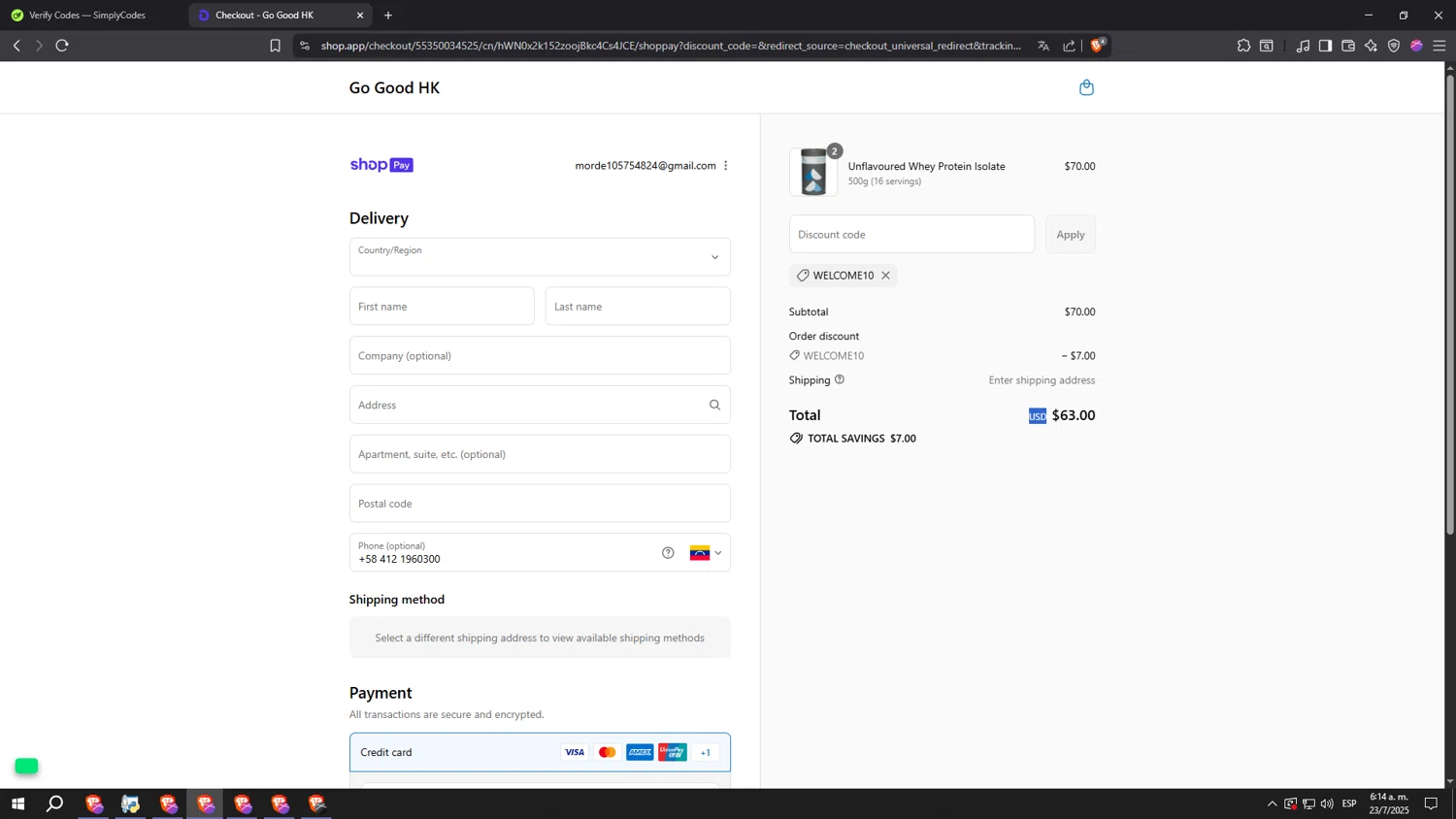Viewport: 1456px width, 819px height.
Task: Focus the Company (optional) field
Action: tap(540, 356)
